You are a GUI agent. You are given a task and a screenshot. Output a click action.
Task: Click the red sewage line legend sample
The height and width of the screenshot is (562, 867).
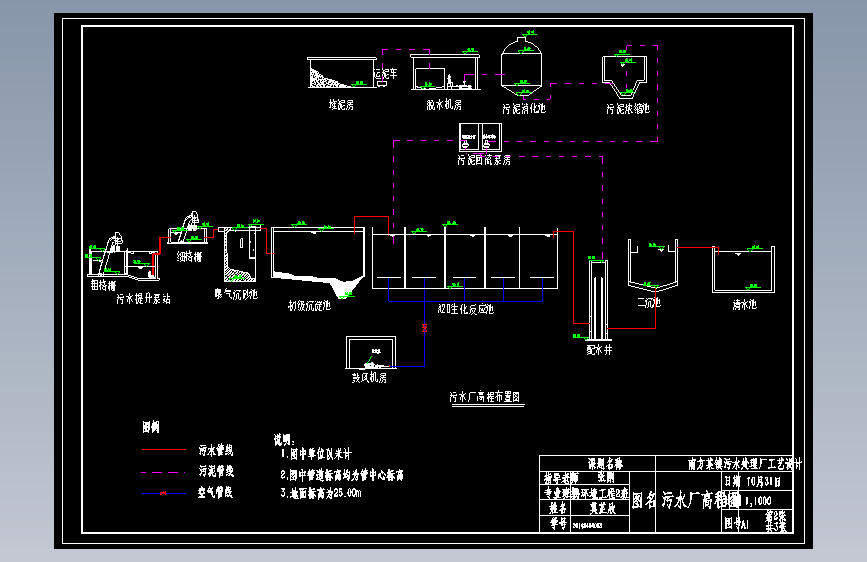[164, 450]
